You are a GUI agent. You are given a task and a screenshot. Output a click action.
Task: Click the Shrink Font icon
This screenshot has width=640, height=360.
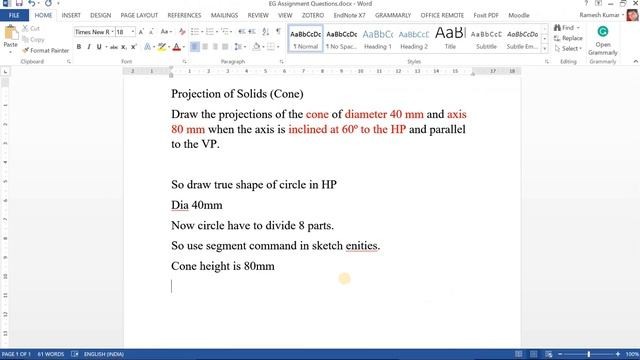point(151,32)
